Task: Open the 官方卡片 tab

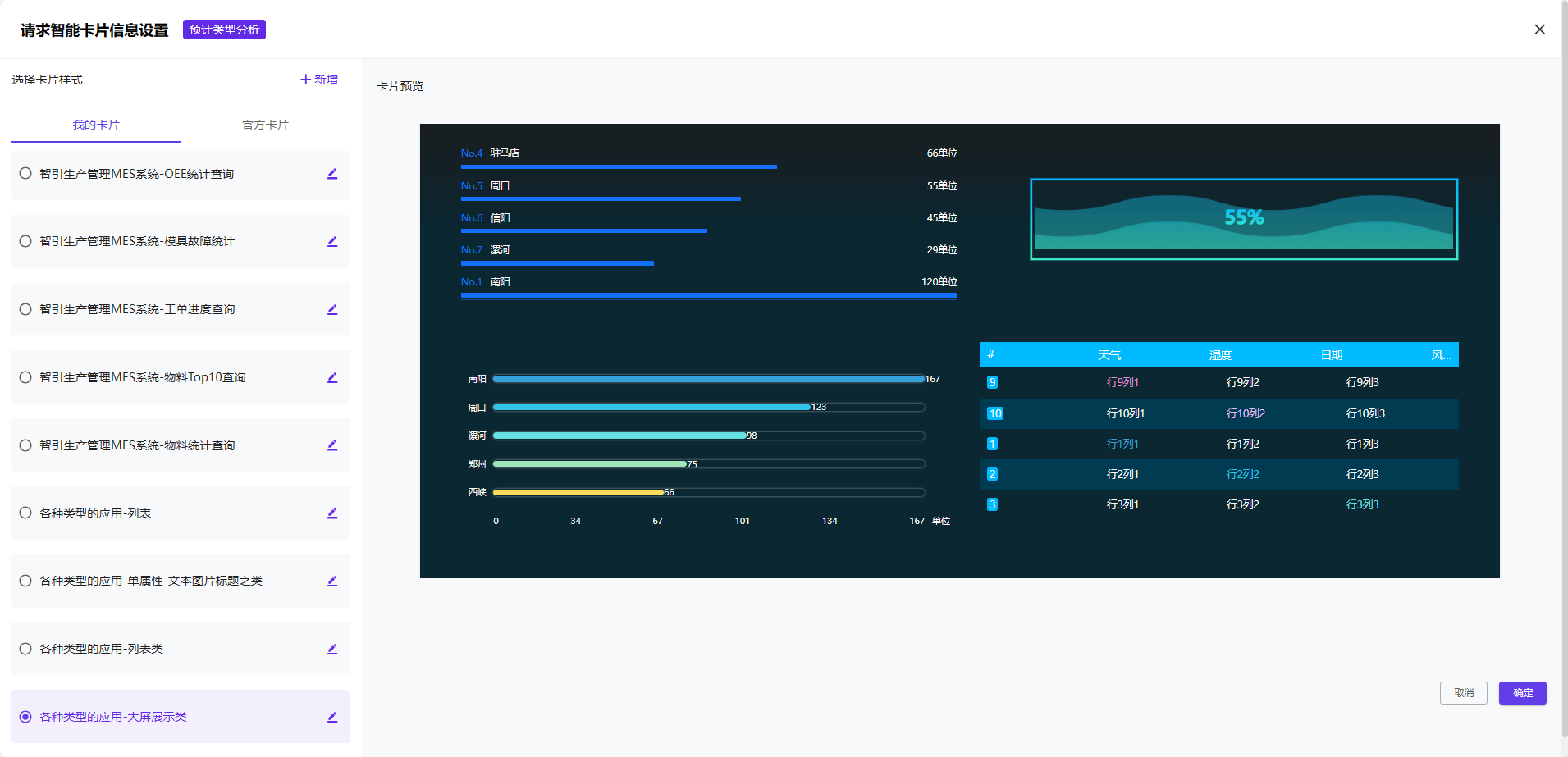Action: [x=265, y=125]
